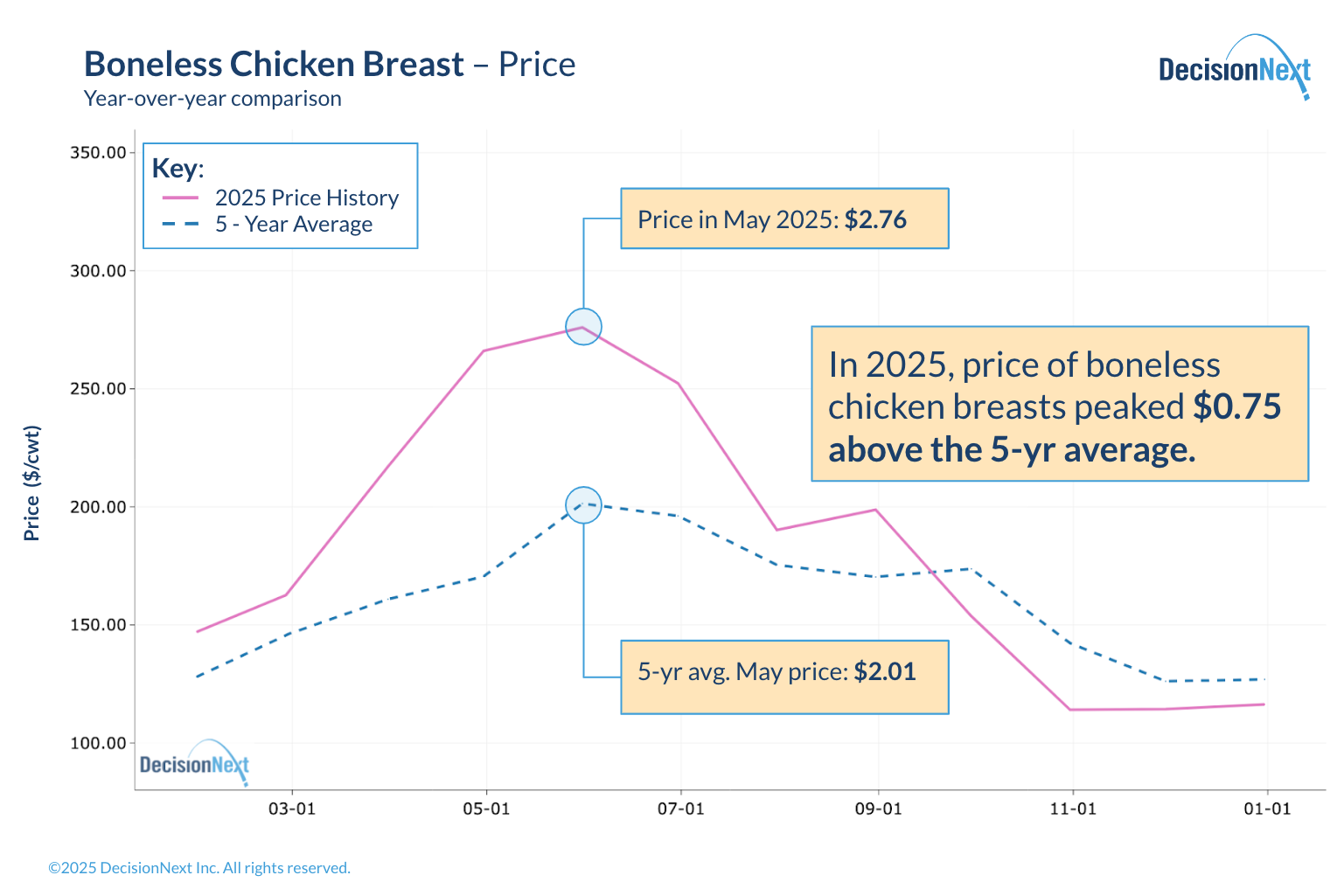Click the DecisionNext logo at top right

coord(1234,69)
